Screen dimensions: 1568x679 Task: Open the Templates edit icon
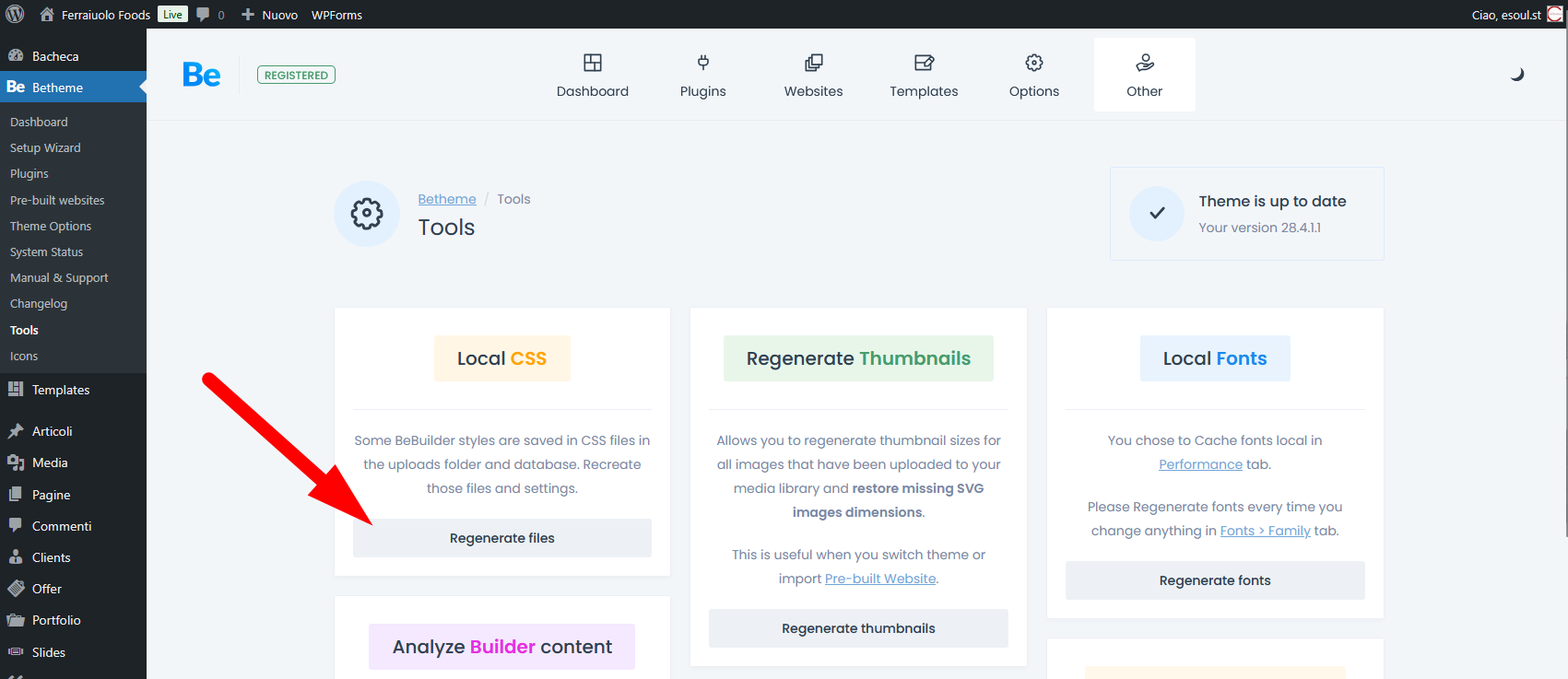coord(924,63)
